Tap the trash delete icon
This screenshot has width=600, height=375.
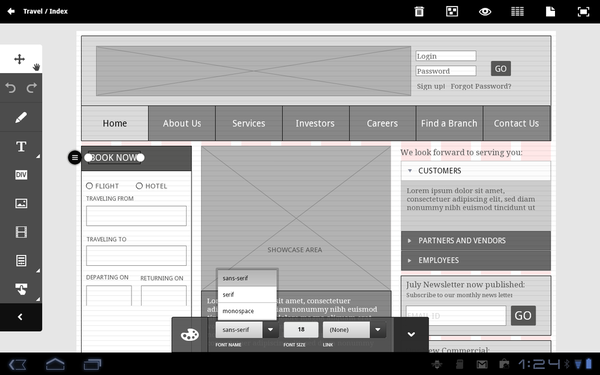(419, 11)
